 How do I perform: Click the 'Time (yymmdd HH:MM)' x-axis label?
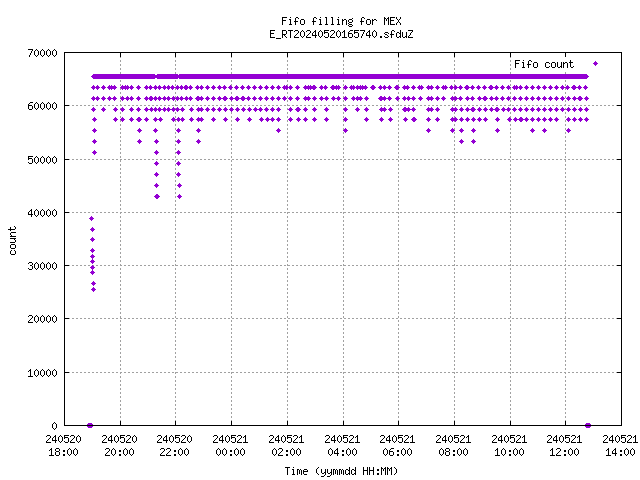(x=341, y=471)
